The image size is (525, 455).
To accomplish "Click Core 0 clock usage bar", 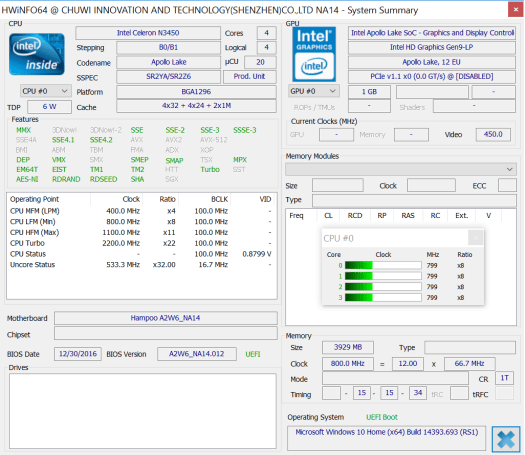I will (x=383, y=266).
